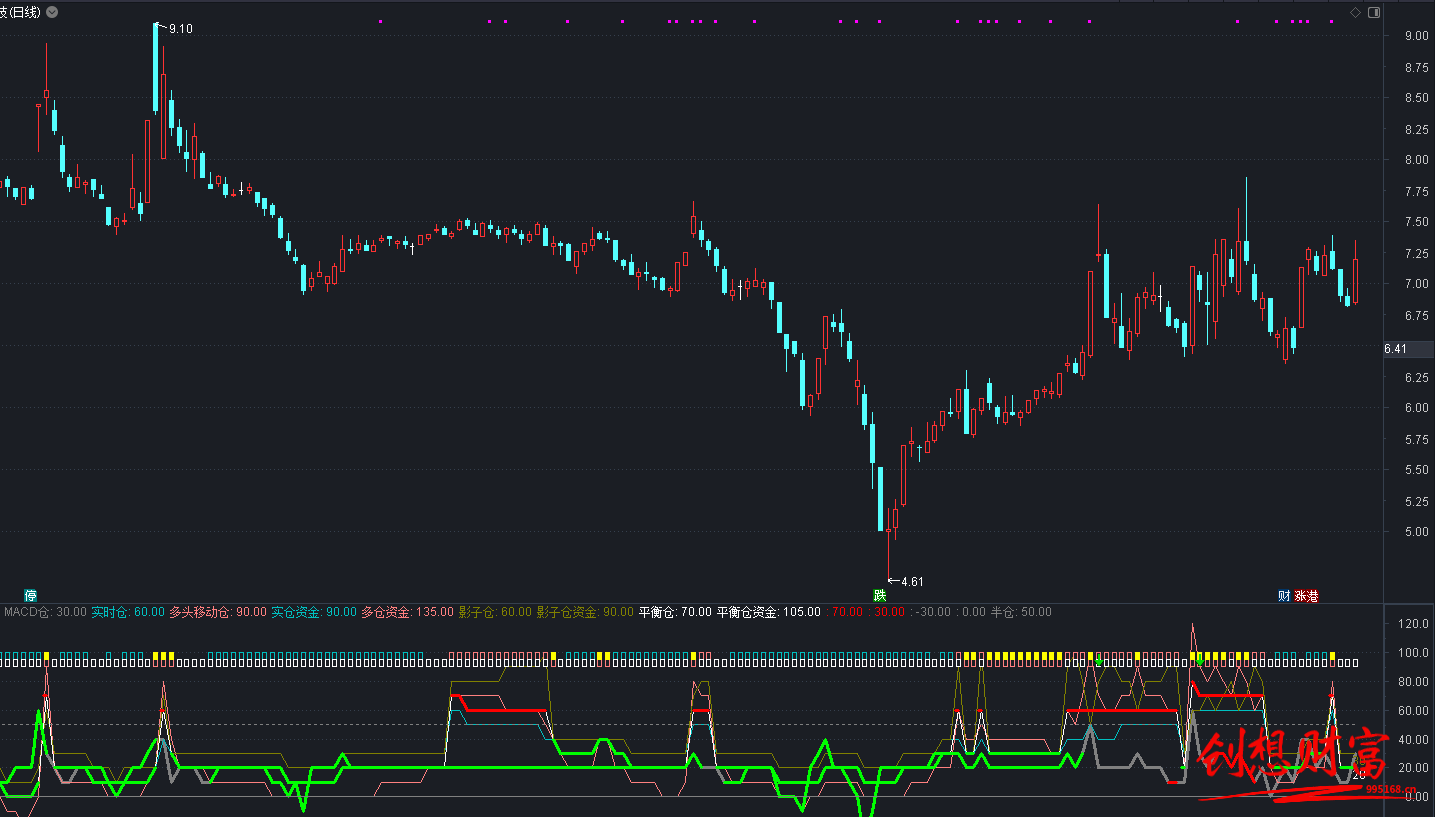Click the 5.00 price axis label
Screen dimensions: 1435x817
[1416, 532]
